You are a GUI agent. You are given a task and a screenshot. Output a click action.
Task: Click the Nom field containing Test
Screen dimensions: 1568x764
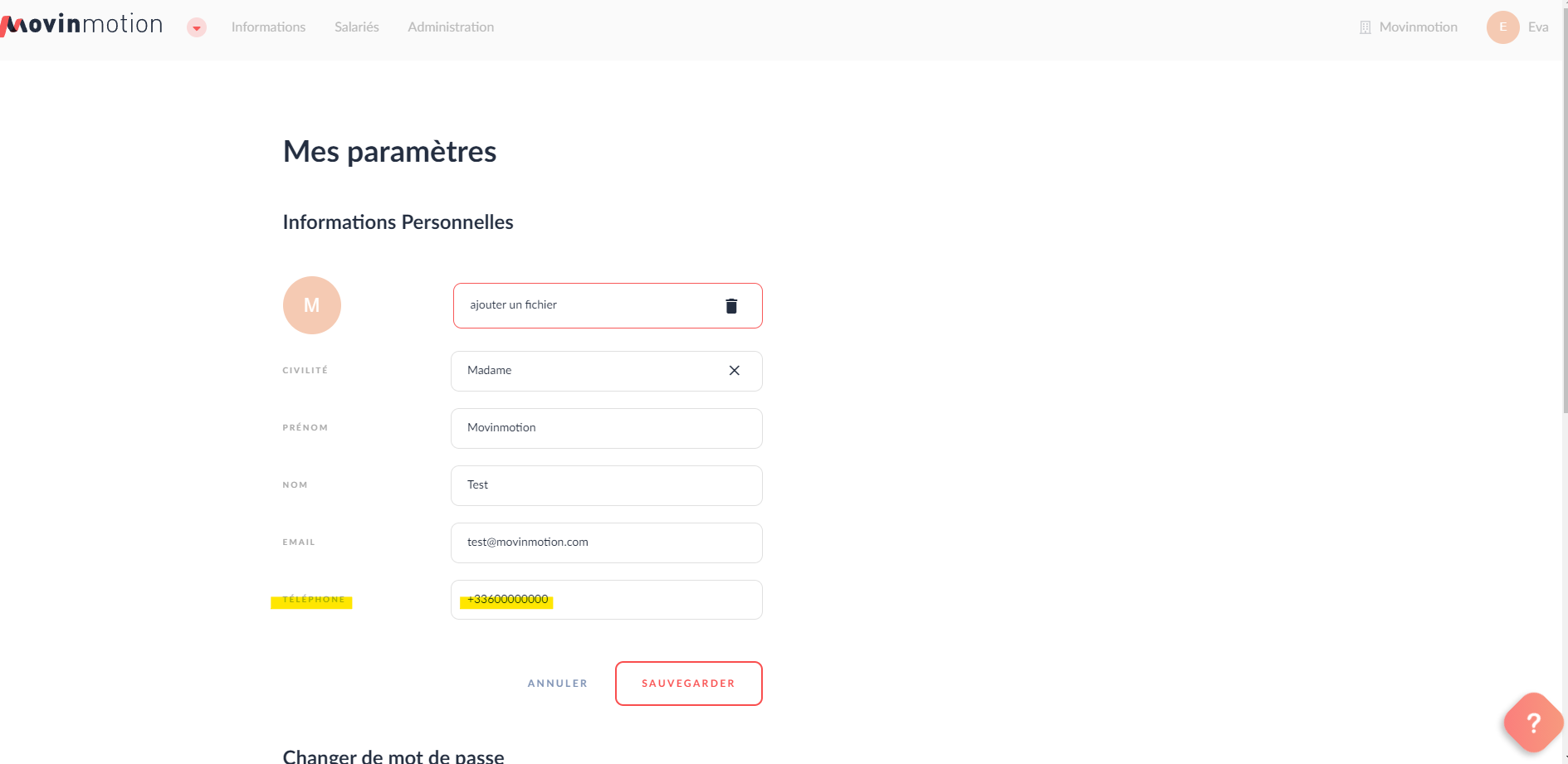point(606,485)
